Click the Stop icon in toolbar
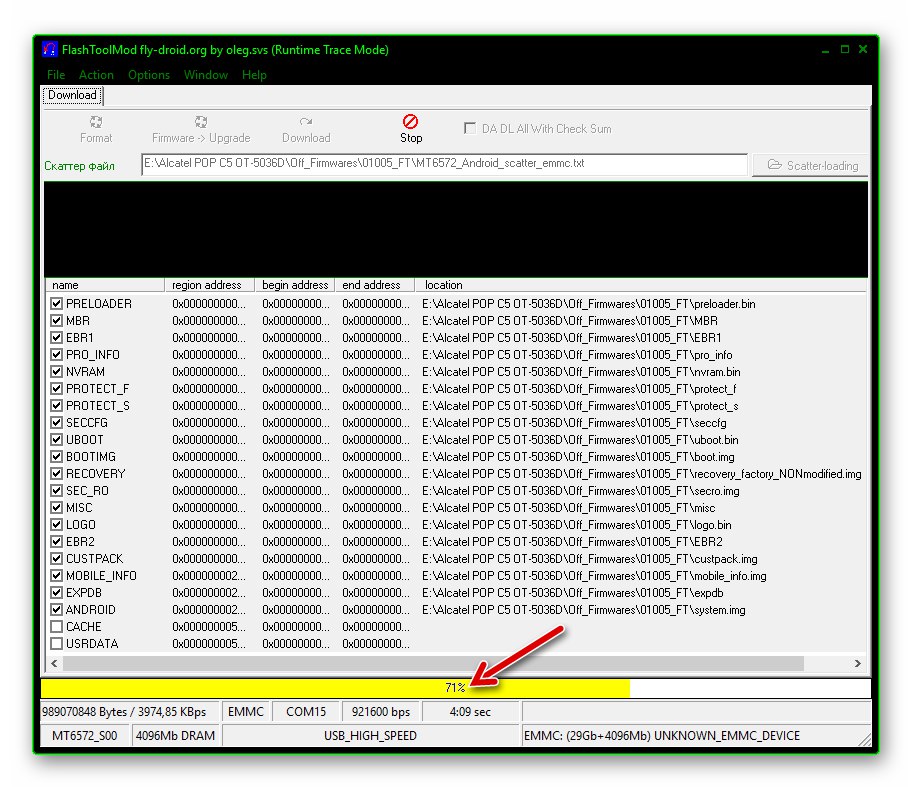 [x=410, y=122]
